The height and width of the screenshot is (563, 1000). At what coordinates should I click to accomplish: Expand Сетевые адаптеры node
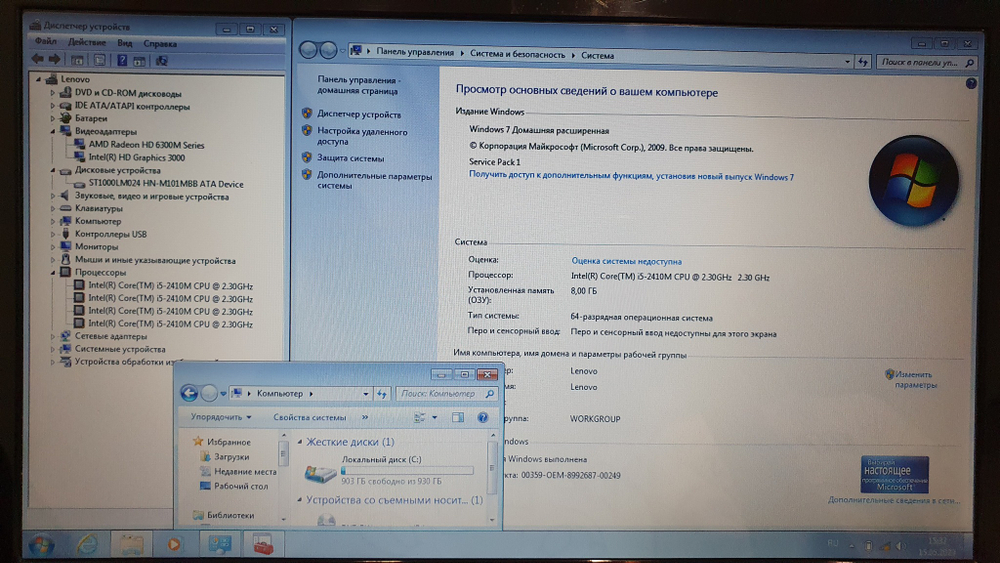53,336
